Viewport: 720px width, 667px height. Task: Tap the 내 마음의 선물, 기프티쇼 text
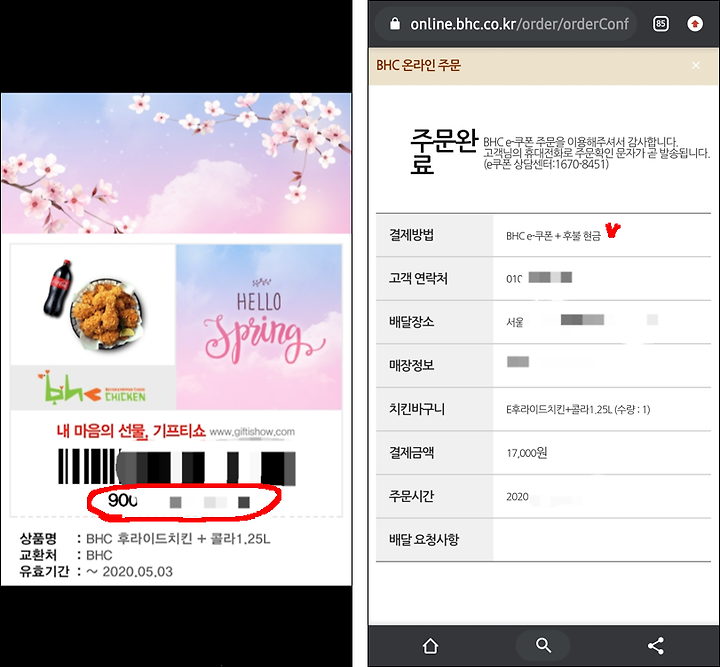pos(131,431)
